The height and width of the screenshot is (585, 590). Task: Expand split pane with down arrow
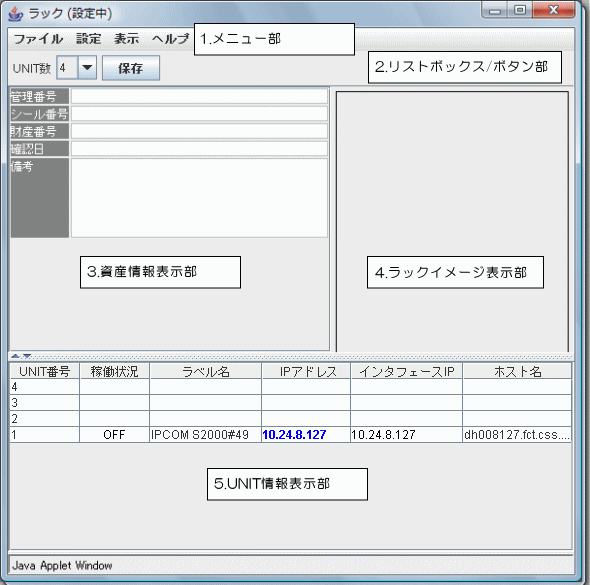27,356
